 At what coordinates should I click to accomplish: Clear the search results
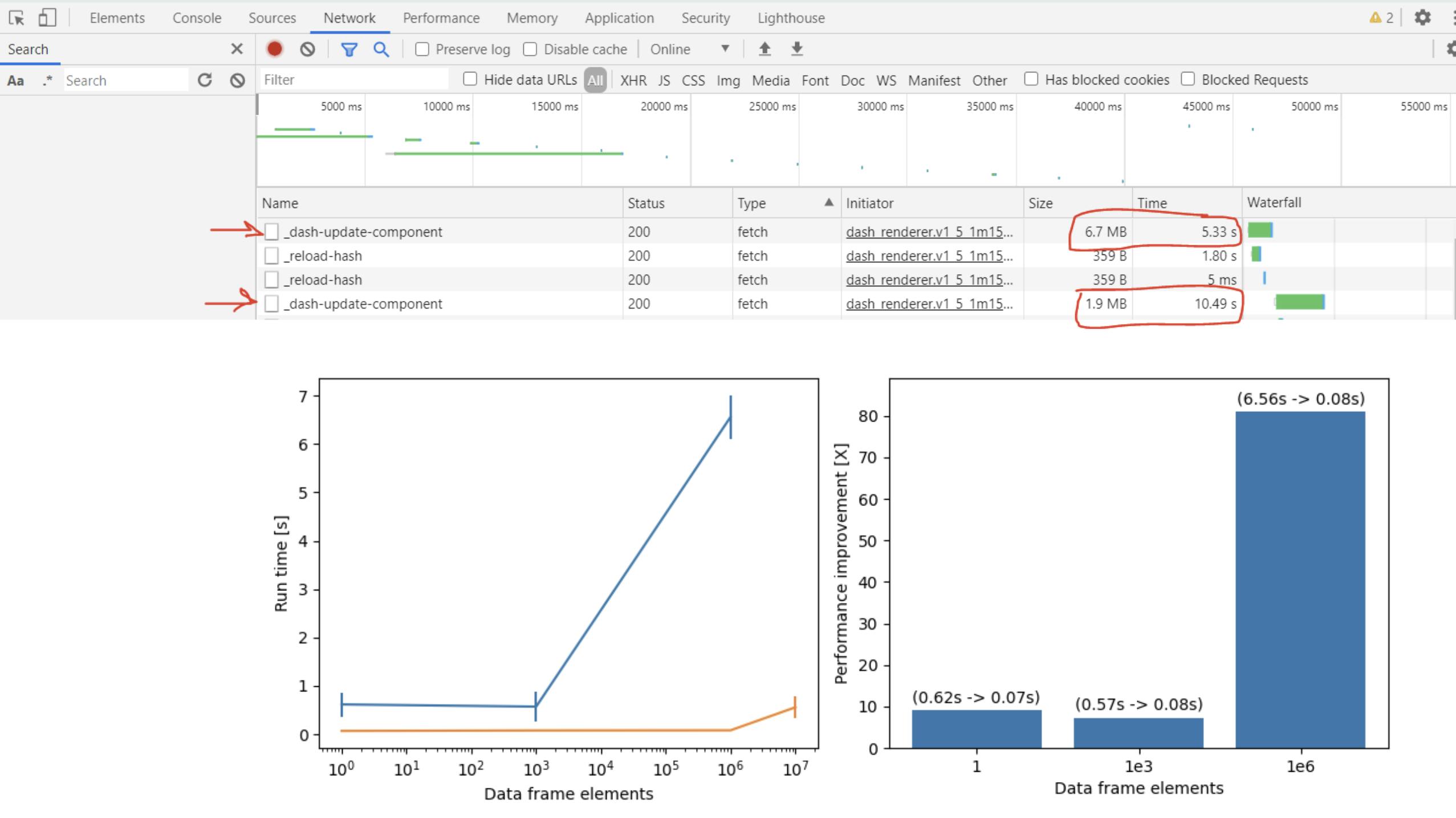click(x=237, y=80)
